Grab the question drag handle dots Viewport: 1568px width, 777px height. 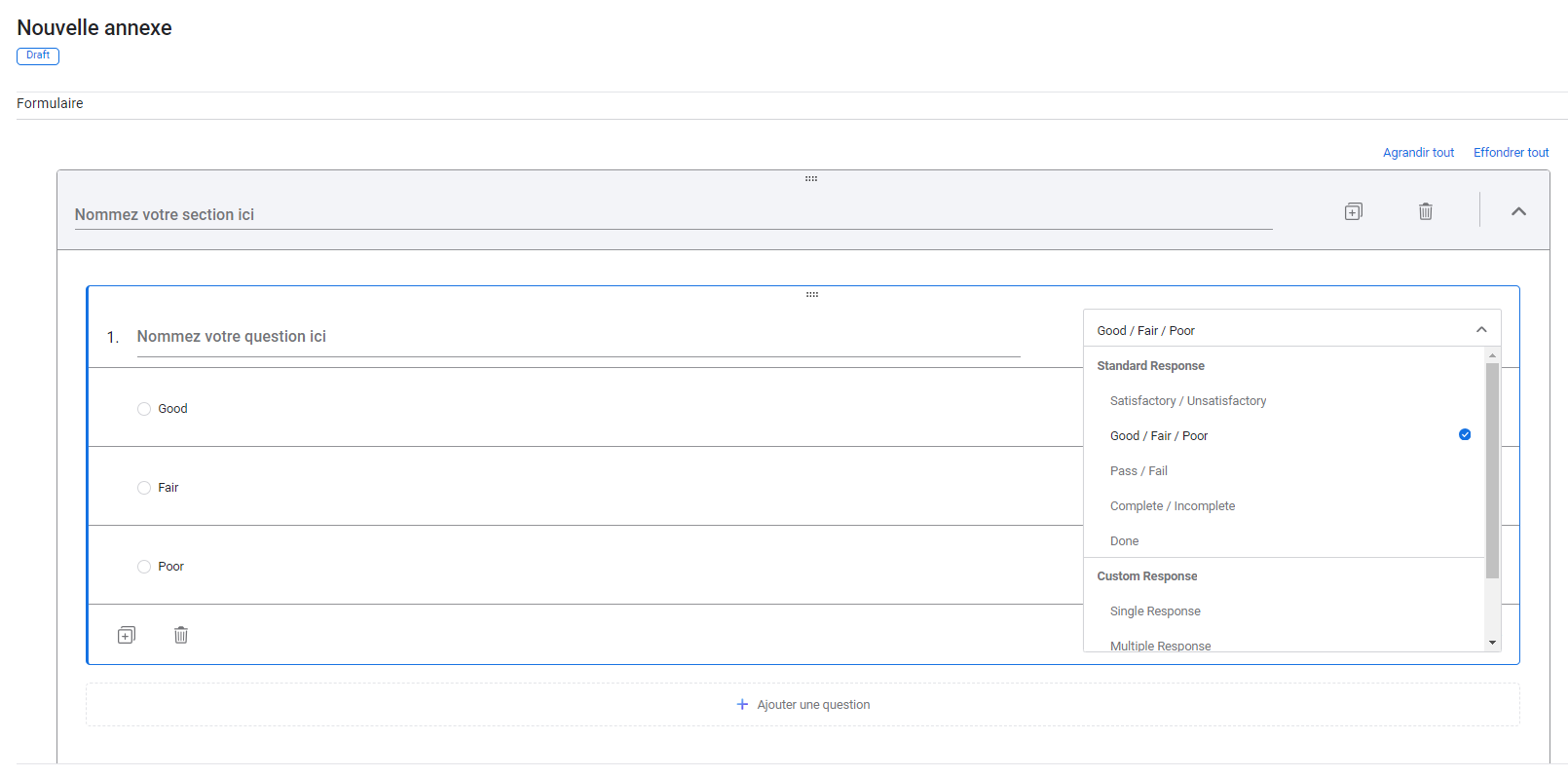[811, 294]
